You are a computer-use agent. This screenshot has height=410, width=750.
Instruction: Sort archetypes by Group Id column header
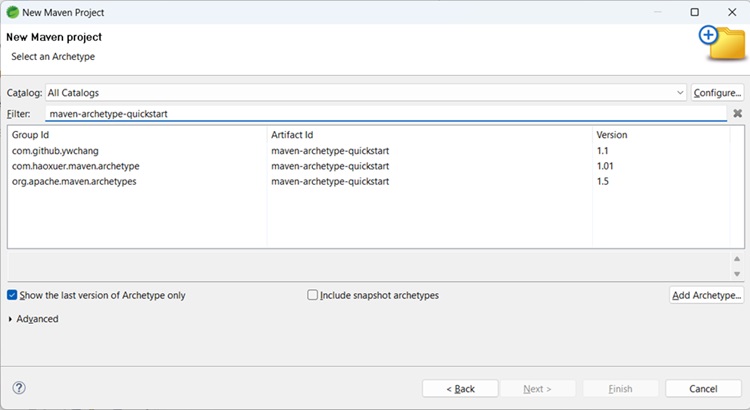tap(136, 134)
